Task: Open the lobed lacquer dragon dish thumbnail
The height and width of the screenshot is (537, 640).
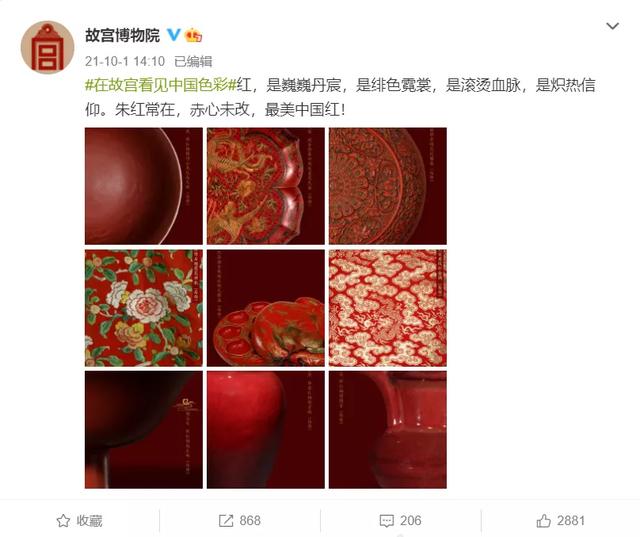Action: [x=266, y=186]
